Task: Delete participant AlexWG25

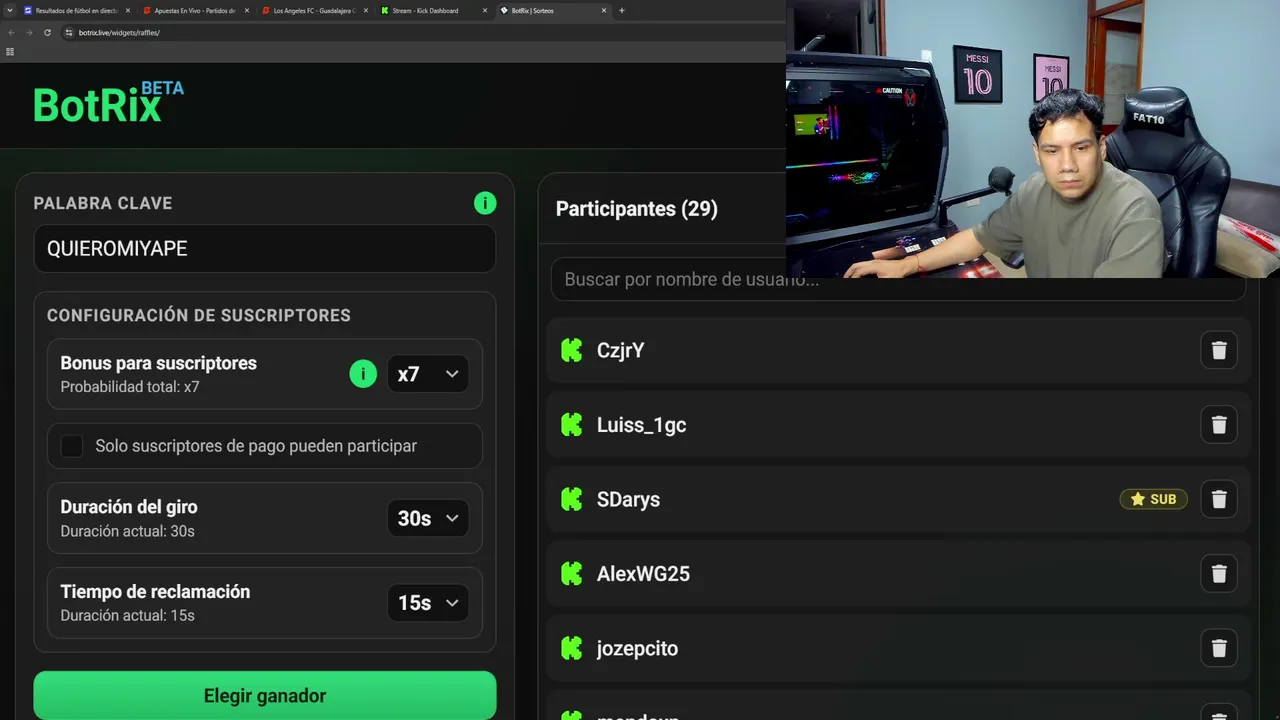Action: [1219, 574]
